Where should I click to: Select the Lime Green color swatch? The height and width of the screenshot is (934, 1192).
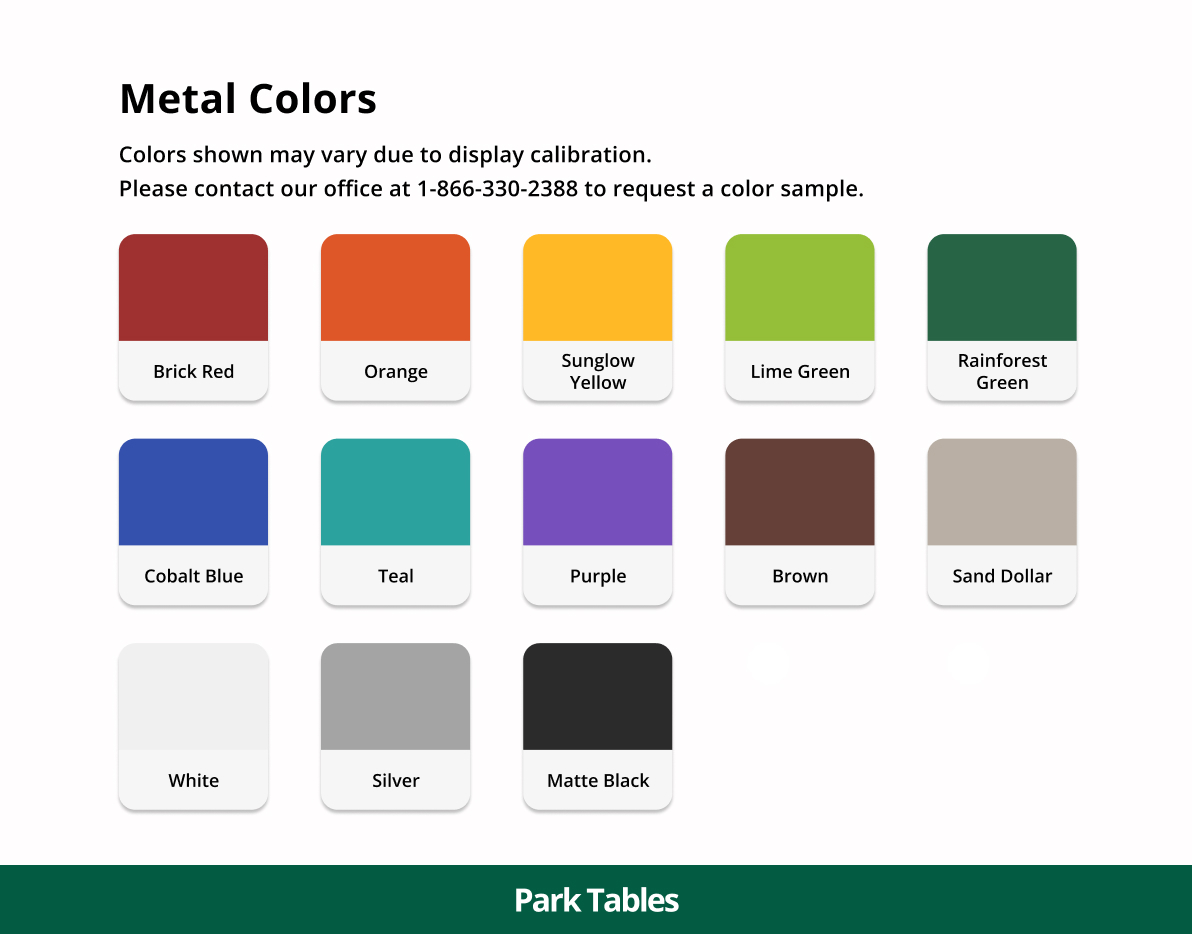[799, 288]
